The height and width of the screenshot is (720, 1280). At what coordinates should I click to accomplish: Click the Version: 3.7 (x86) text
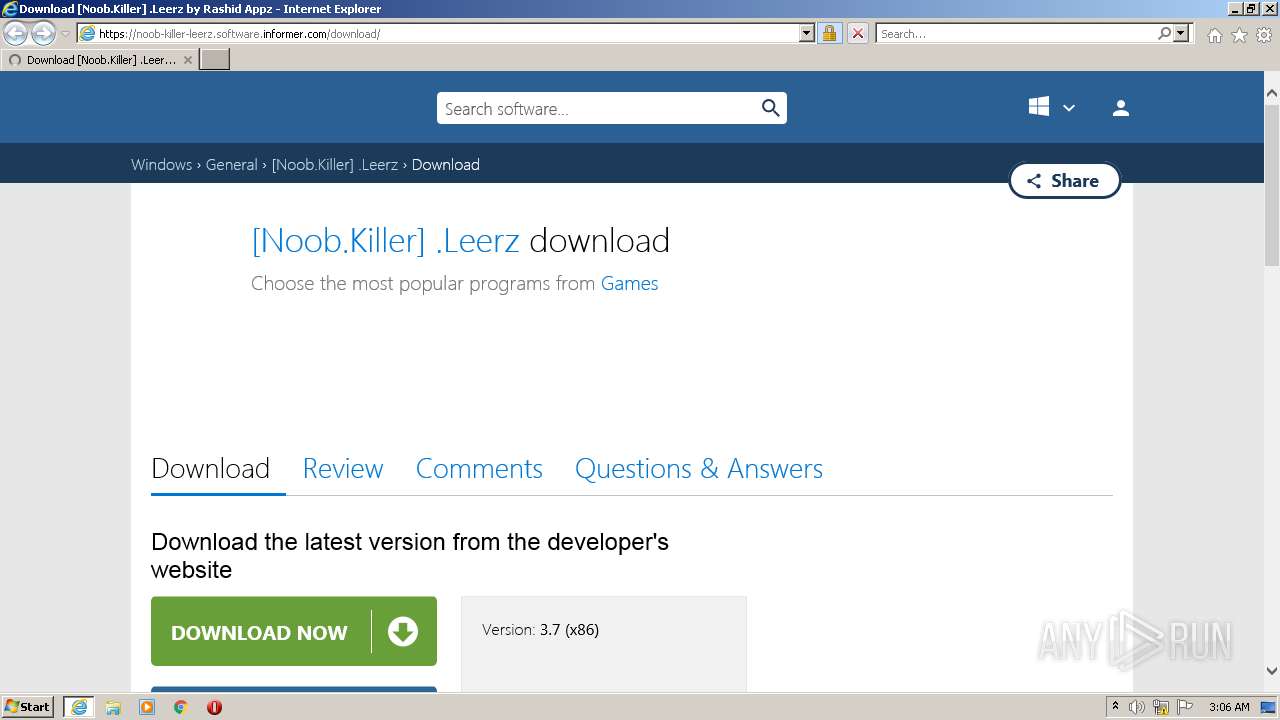tap(541, 630)
